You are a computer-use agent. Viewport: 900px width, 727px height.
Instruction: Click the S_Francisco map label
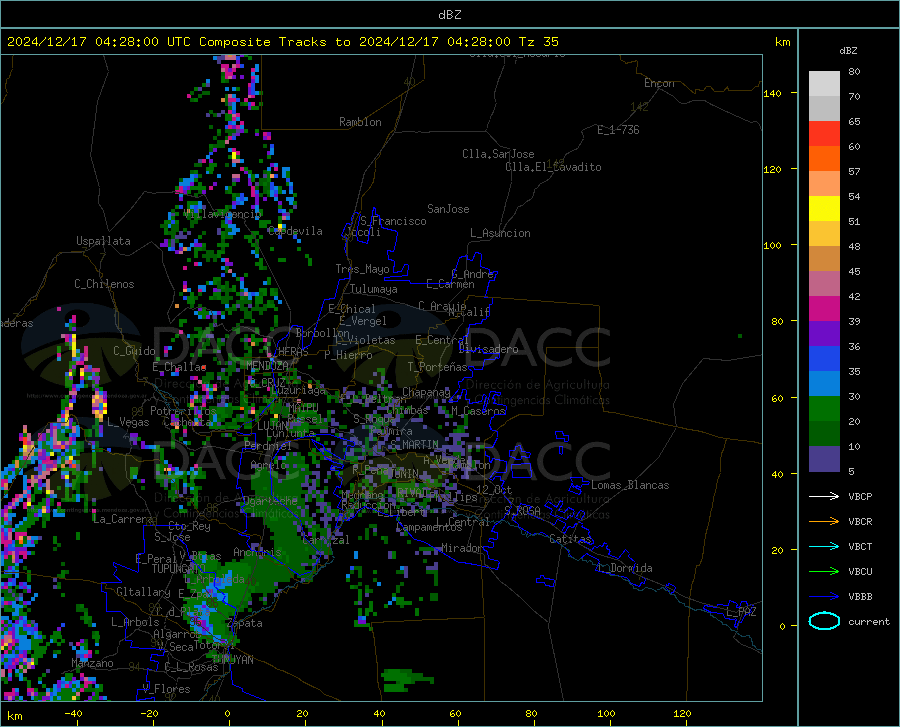[x=393, y=221]
